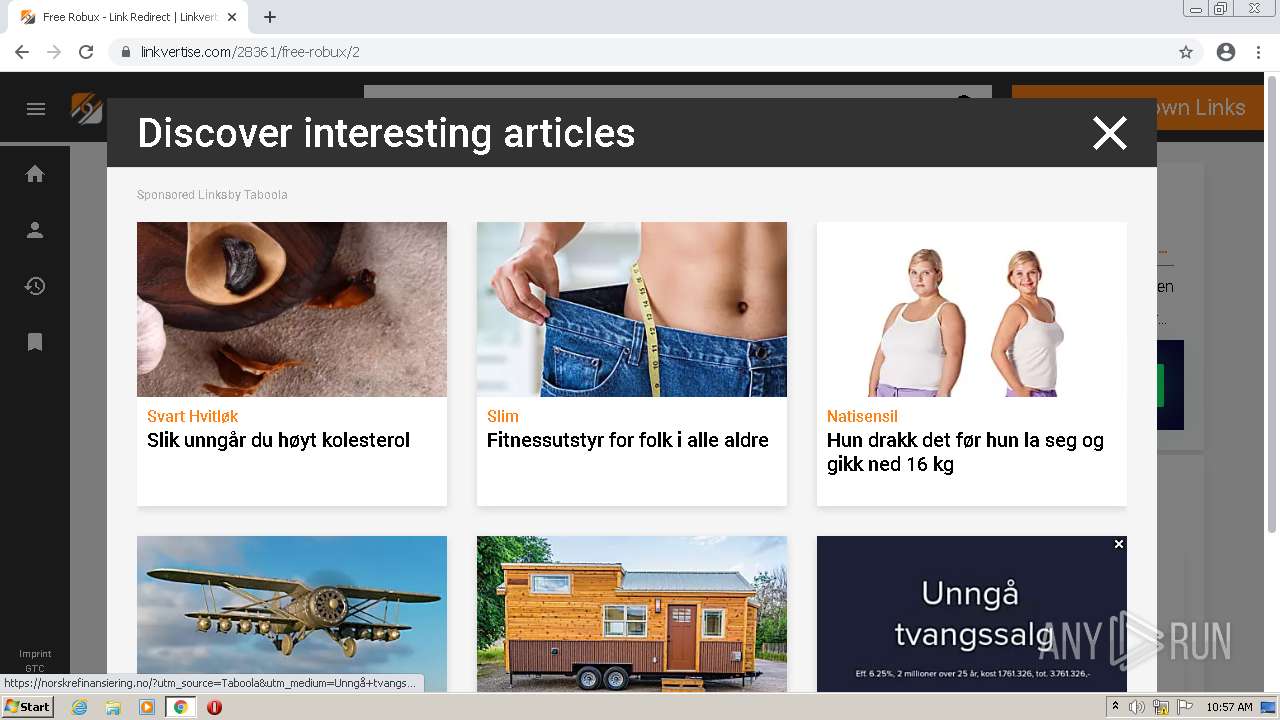
Task: Open Action Center flag icon in tray
Action: coord(1184,707)
